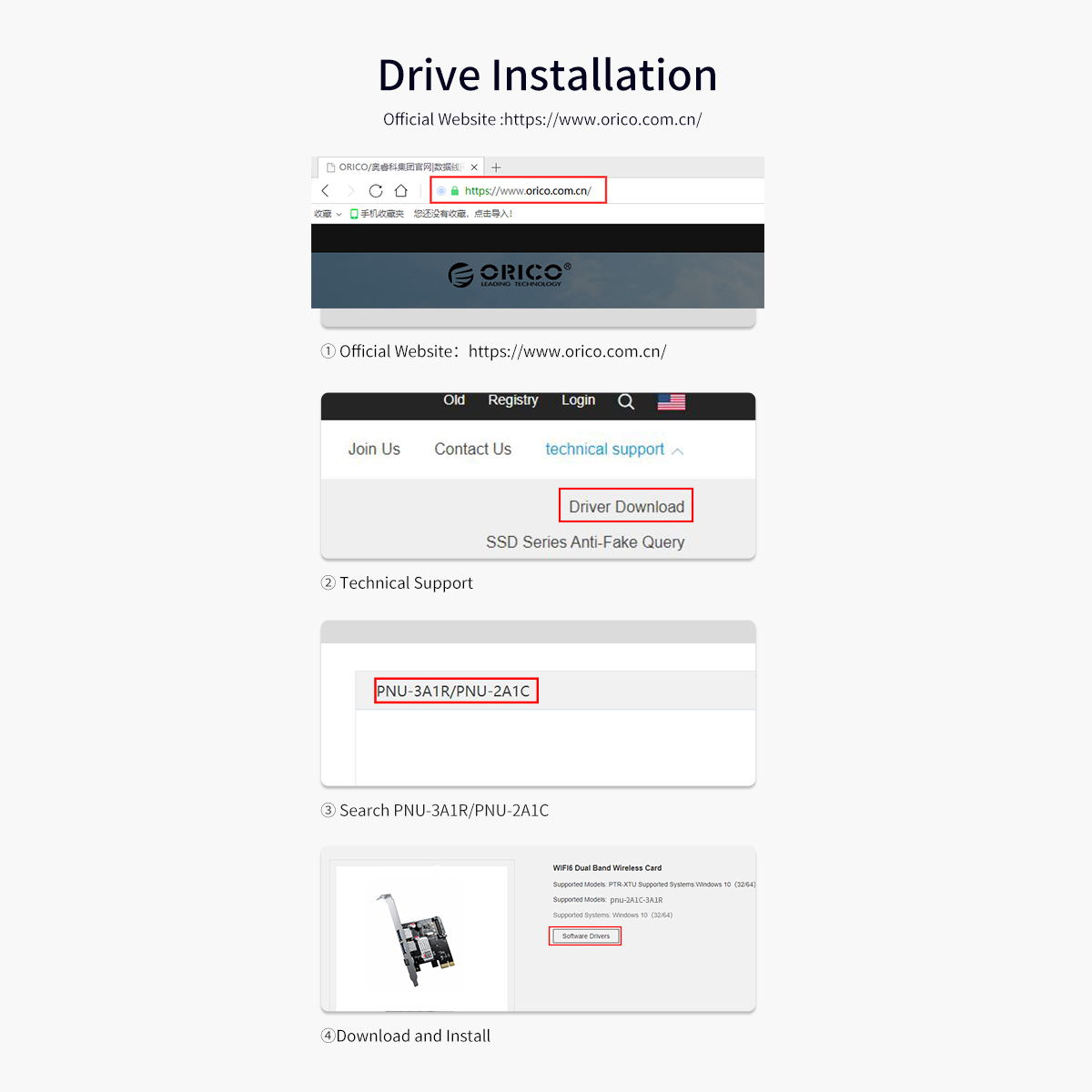Choose SSD Series Anti-Fake Query
The width and height of the screenshot is (1092, 1092).
point(585,542)
